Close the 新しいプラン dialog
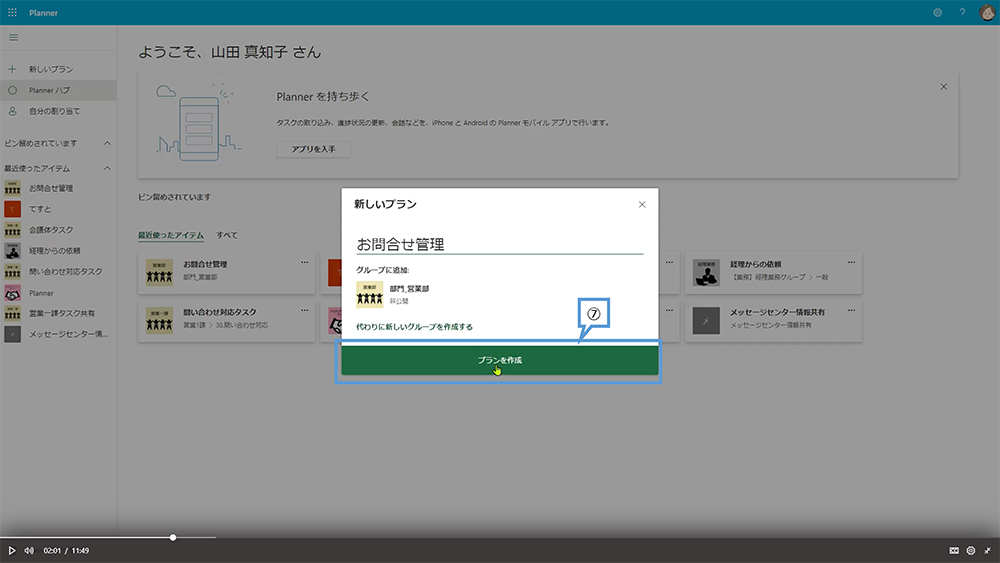 point(642,205)
